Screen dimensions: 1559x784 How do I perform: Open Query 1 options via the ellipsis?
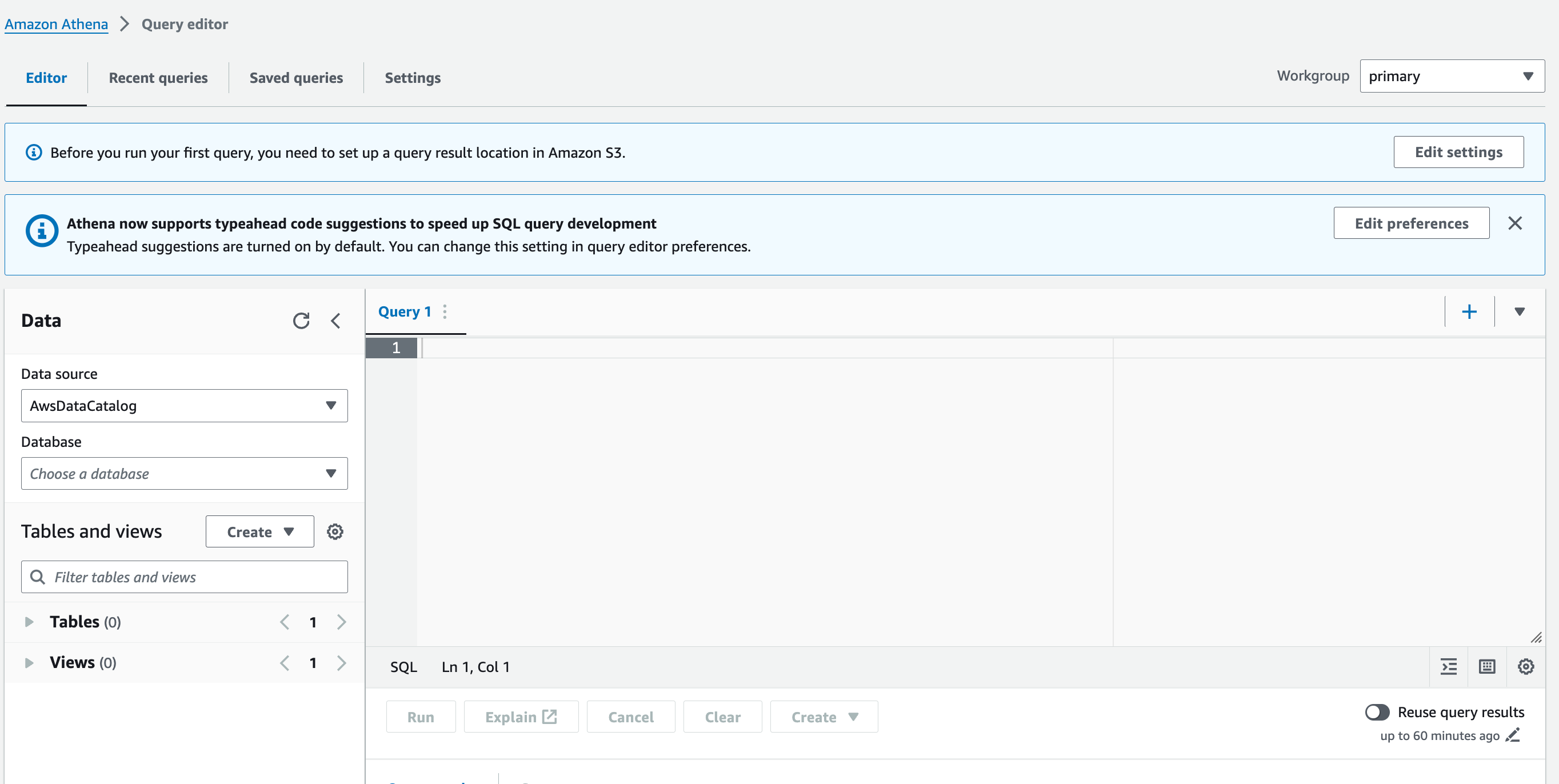click(445, 311)
